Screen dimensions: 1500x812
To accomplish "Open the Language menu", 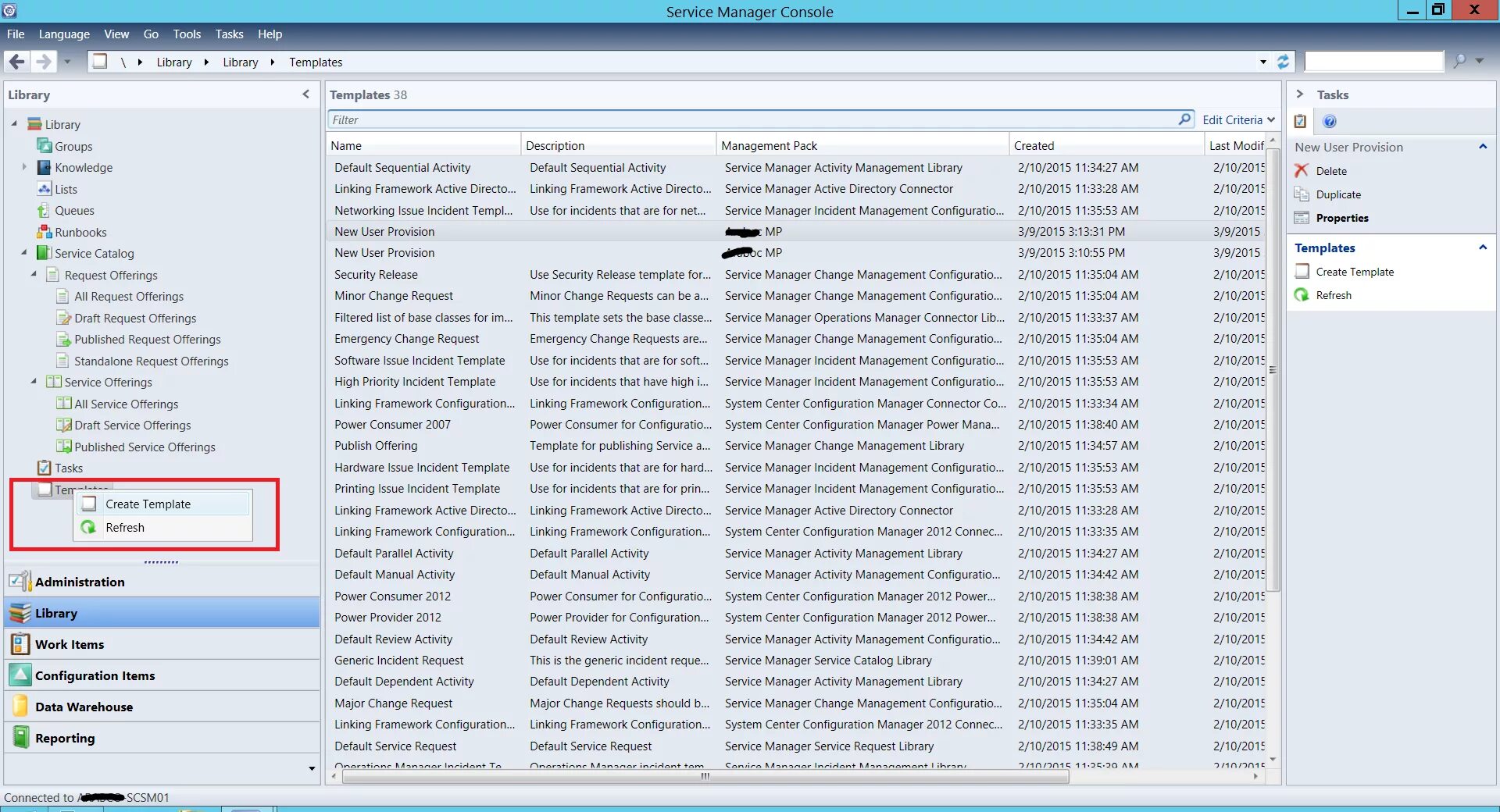I will click(64, 34).
